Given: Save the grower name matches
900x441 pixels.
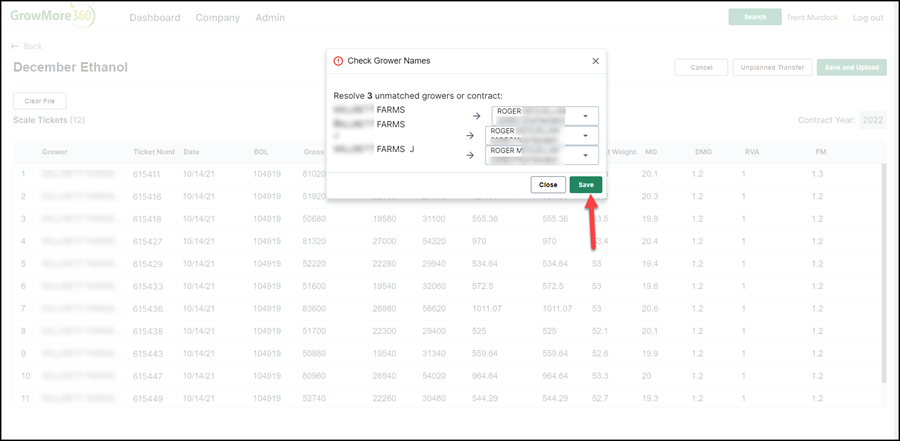Looking at the screenshot, I should tap(586, 185).
